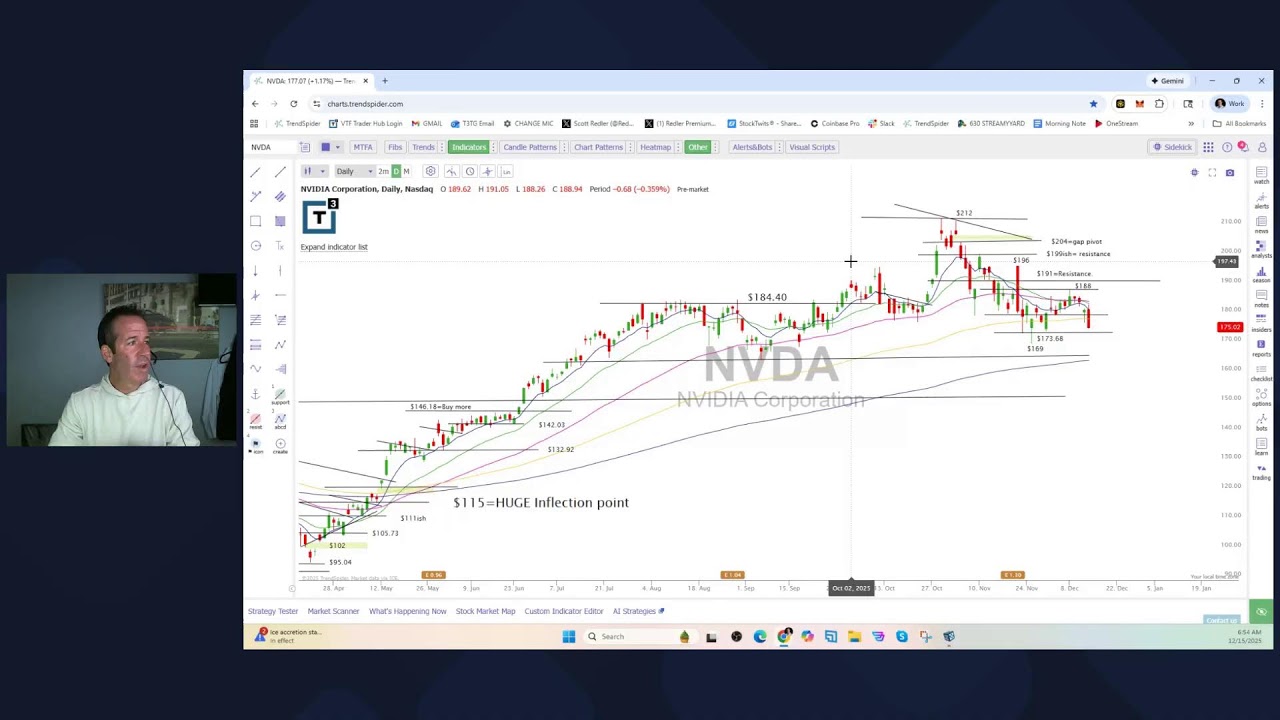Click the reset drawings tool
1280x720 pixels.
(x=255, y=421)
